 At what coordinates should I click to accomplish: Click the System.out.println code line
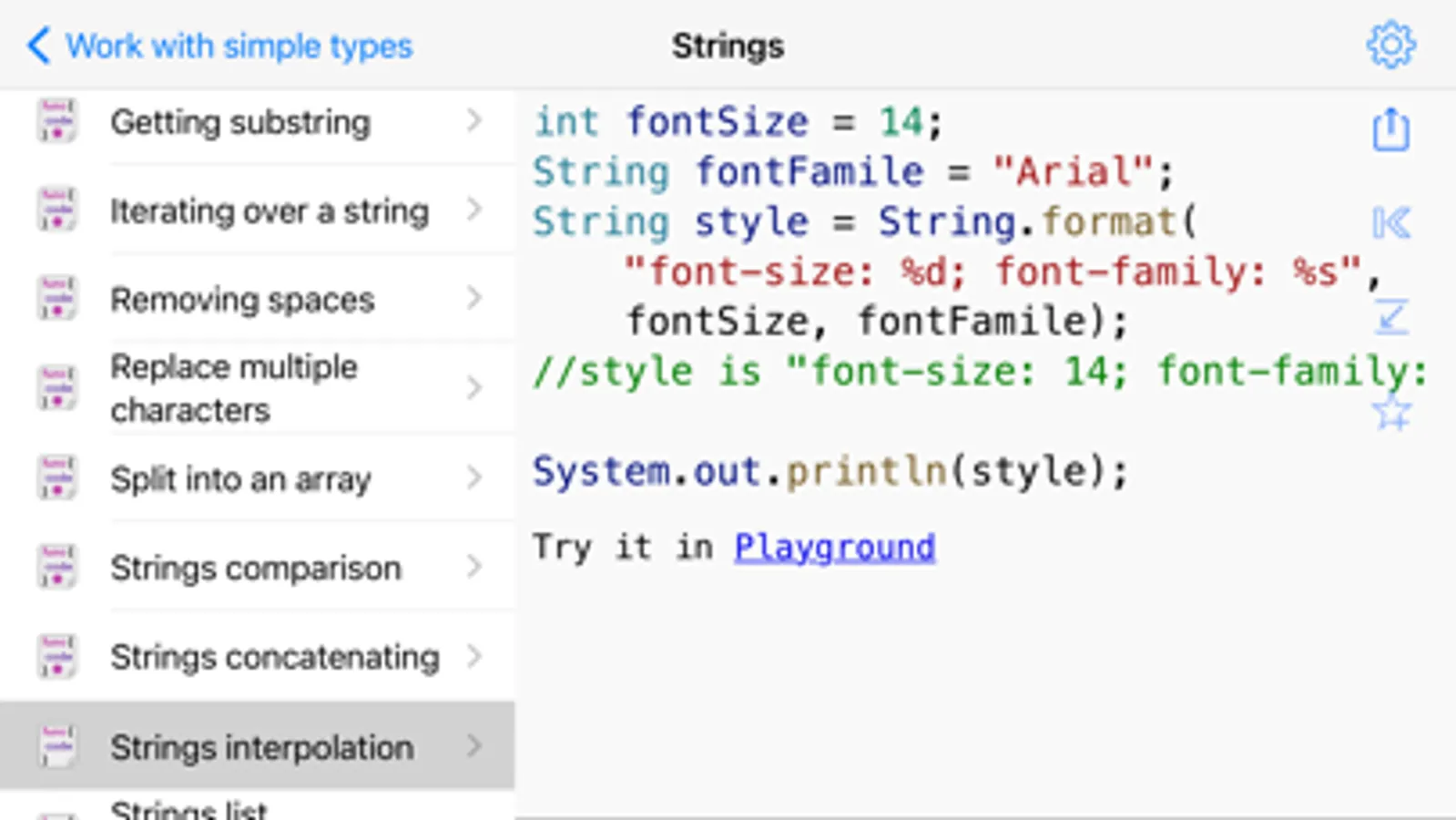point(830,471)
